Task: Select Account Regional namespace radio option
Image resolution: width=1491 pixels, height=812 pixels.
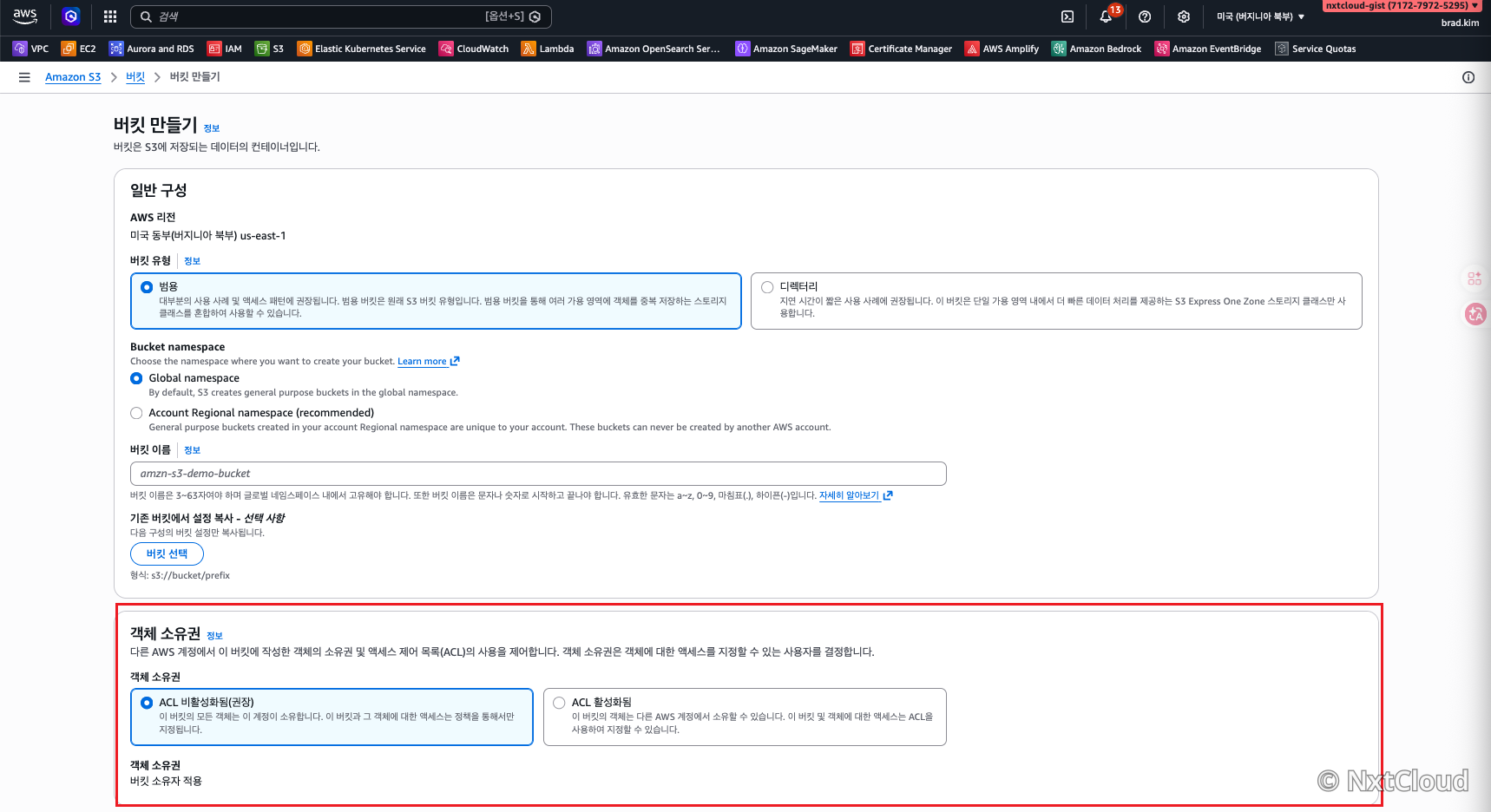Action: [x=136, y=413]
